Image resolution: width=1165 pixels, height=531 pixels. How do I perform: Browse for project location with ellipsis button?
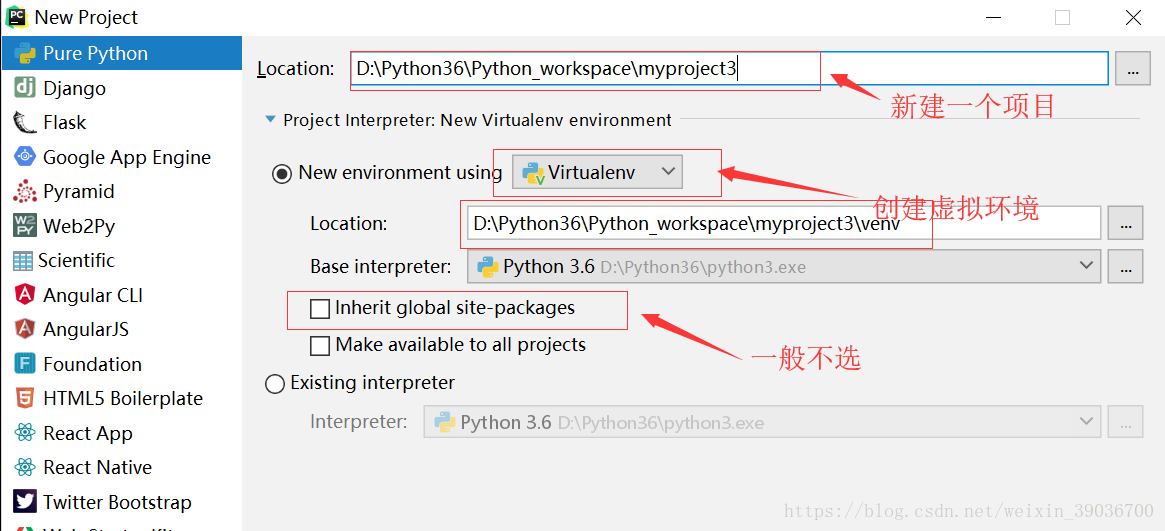pos(1133,69)
